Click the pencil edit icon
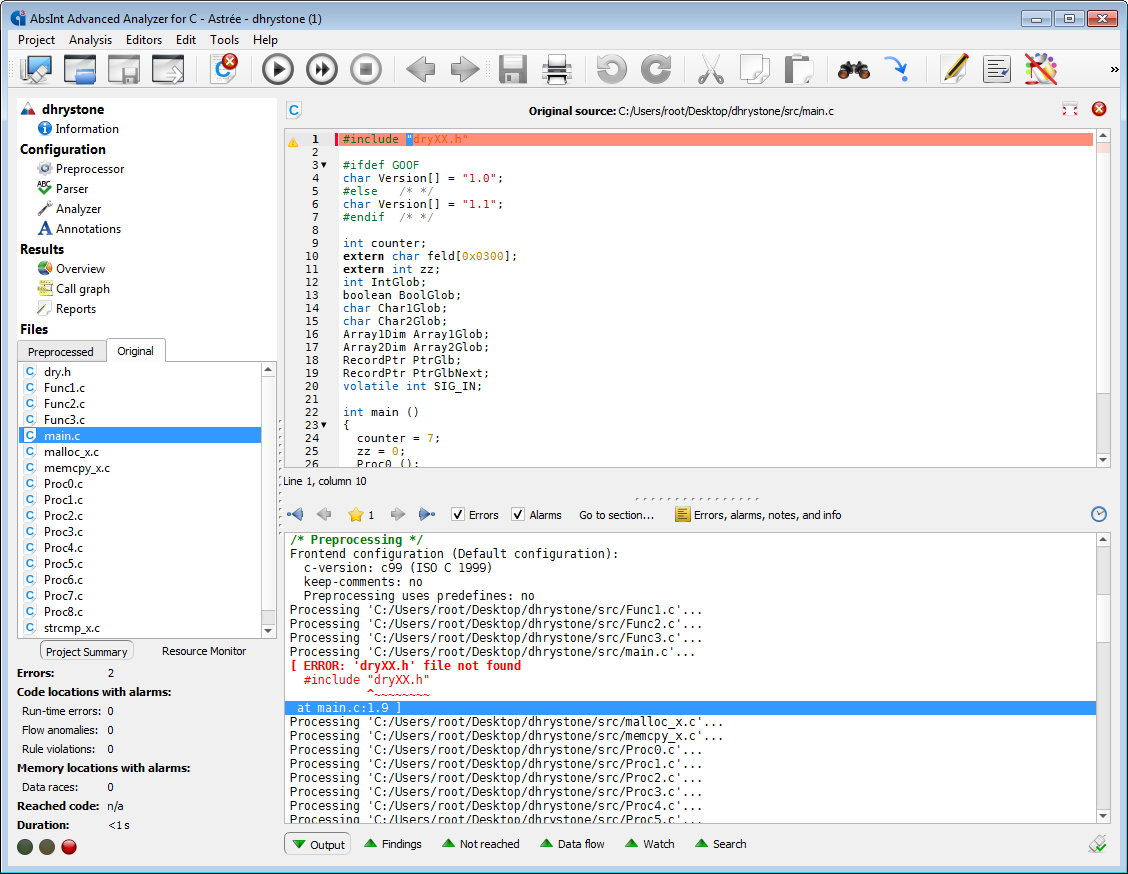The image size is (1128, 874). 955,70
